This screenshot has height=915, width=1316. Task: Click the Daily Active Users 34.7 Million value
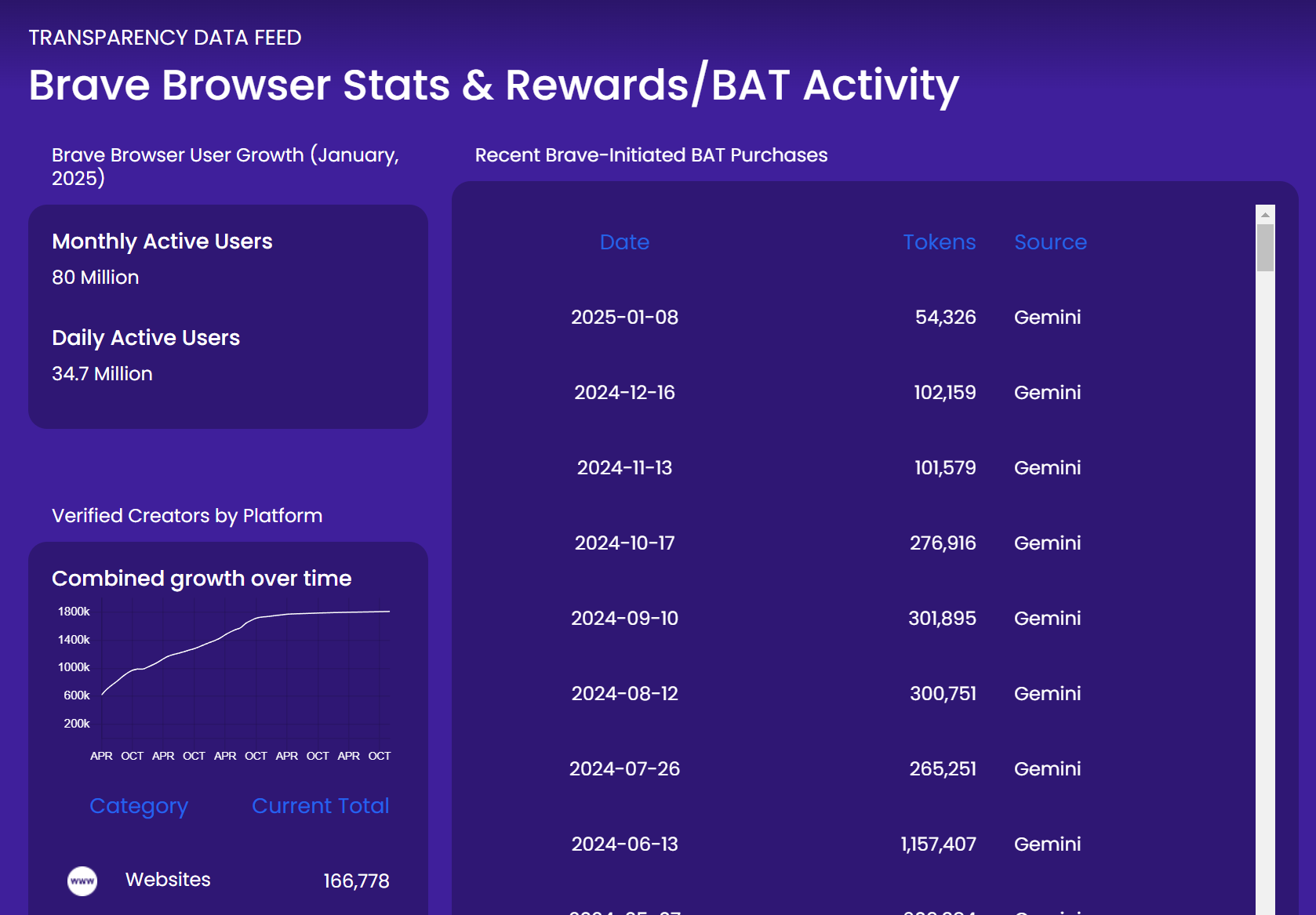click(102, 373)
